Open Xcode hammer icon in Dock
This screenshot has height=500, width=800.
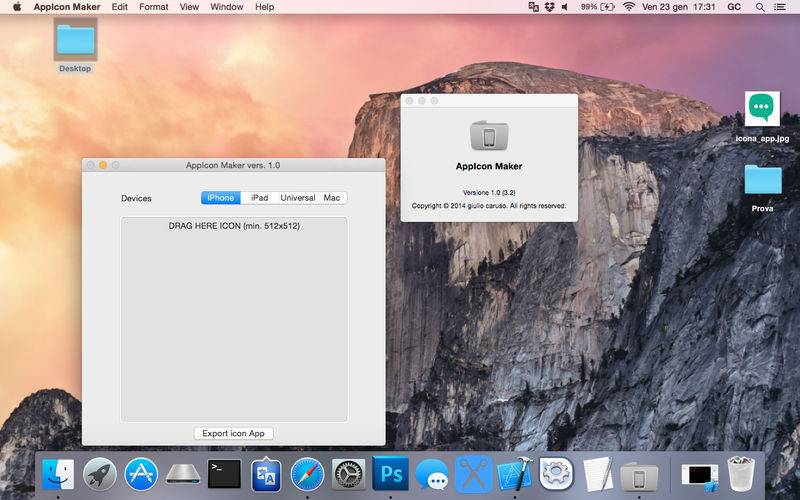pos(515,474)
